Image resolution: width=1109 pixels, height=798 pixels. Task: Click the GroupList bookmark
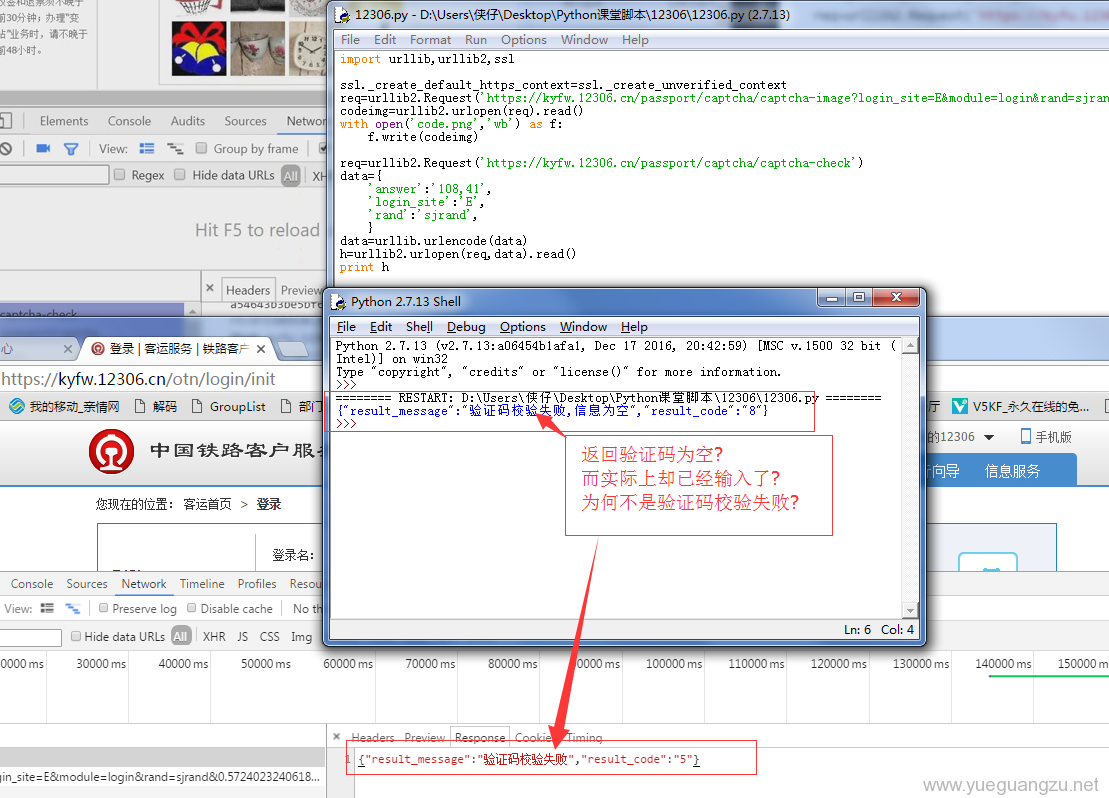click(x=228, y=406)
